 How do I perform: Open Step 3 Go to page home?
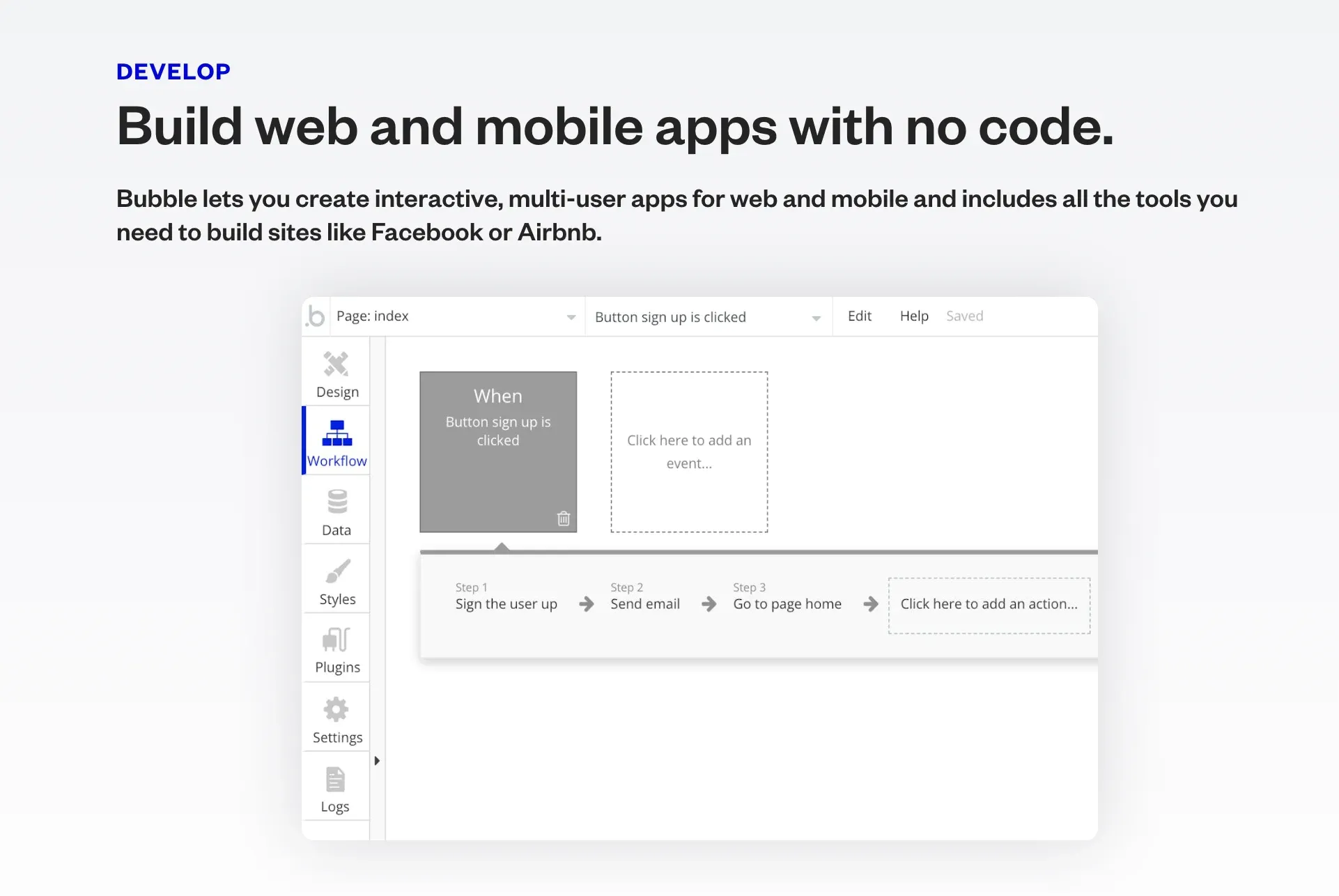[787, 597]
